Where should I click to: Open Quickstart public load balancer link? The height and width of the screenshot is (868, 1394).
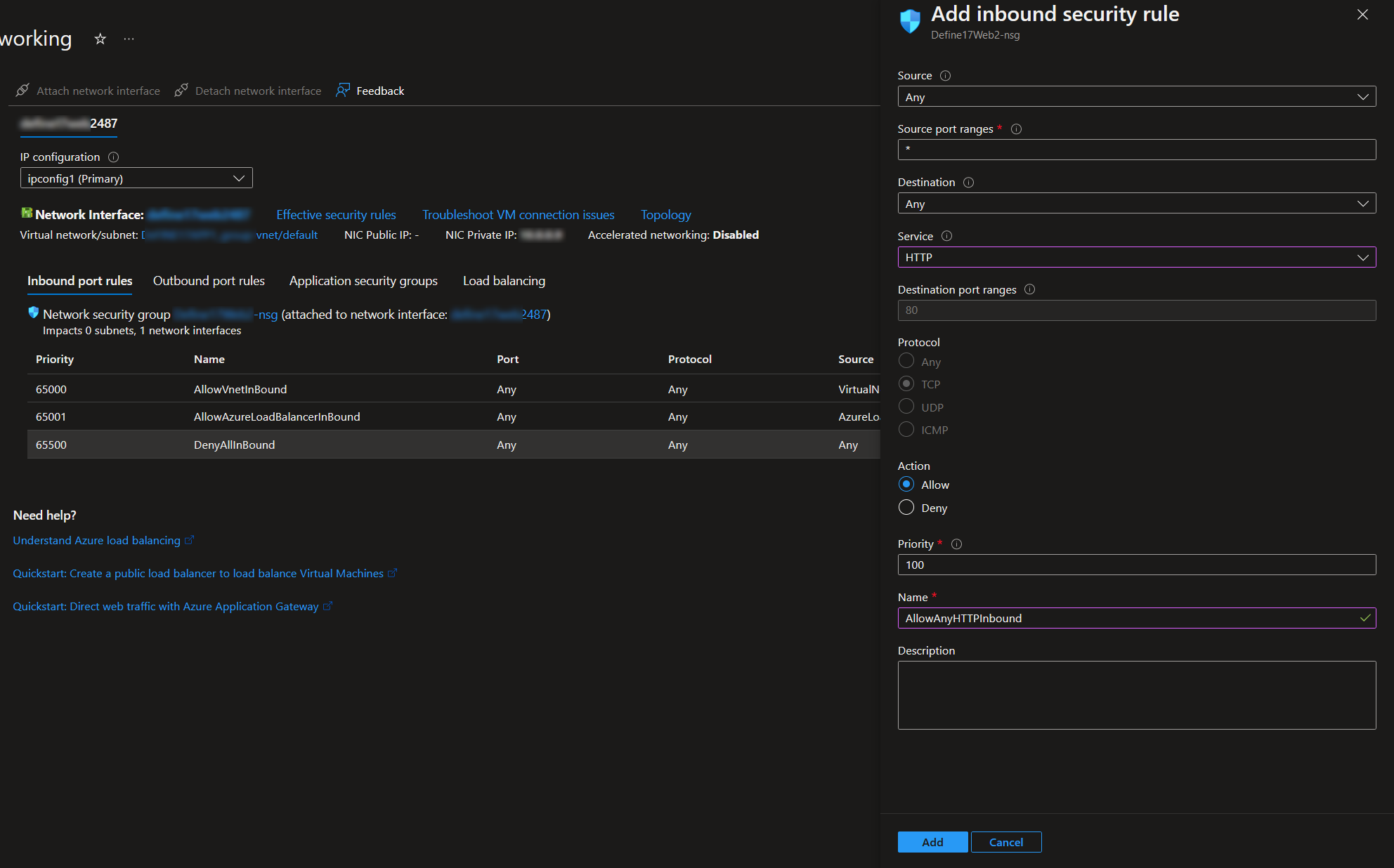(x=198, y=573)
